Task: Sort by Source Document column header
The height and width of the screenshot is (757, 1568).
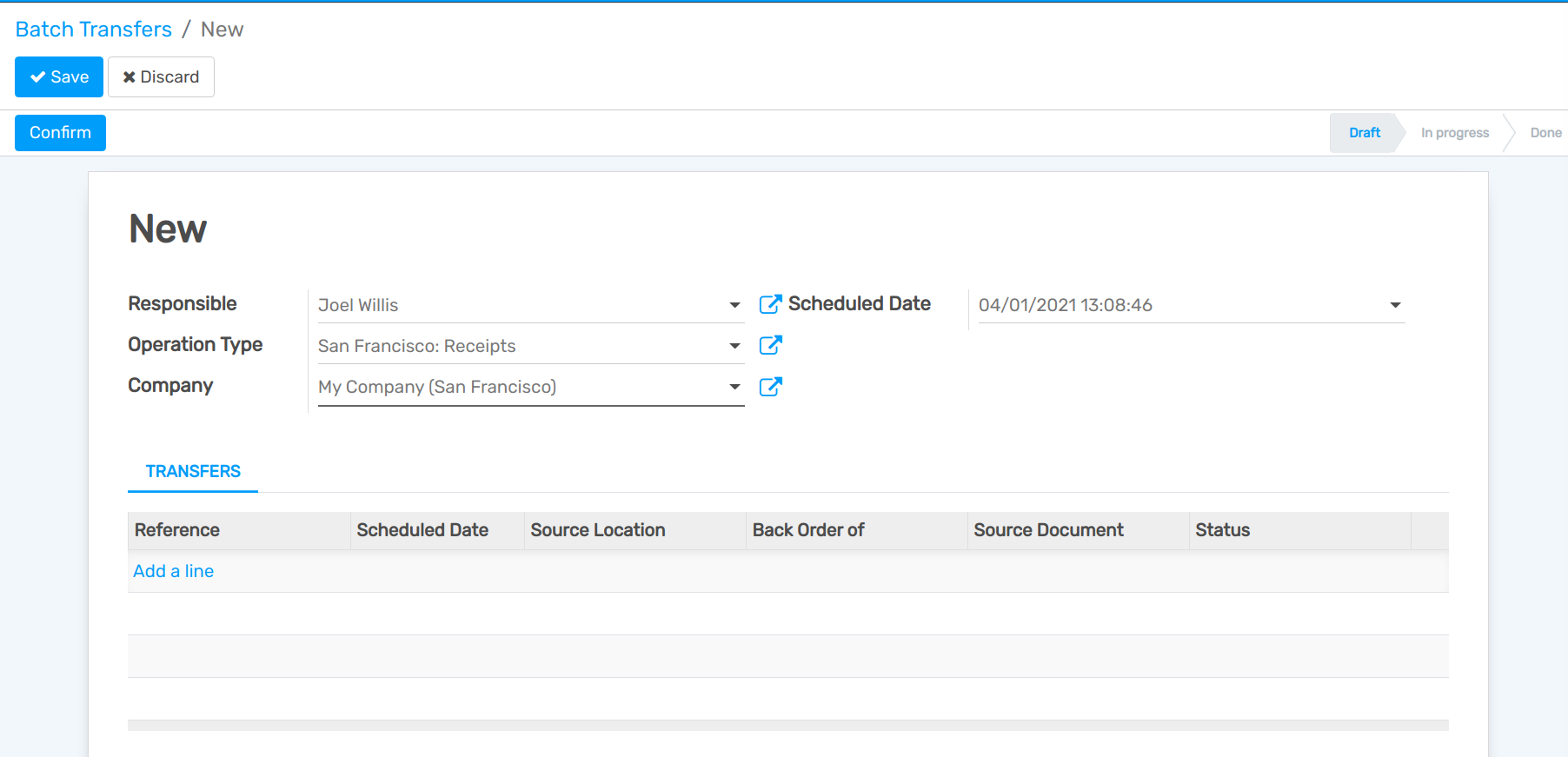Action: (1079, 530)
